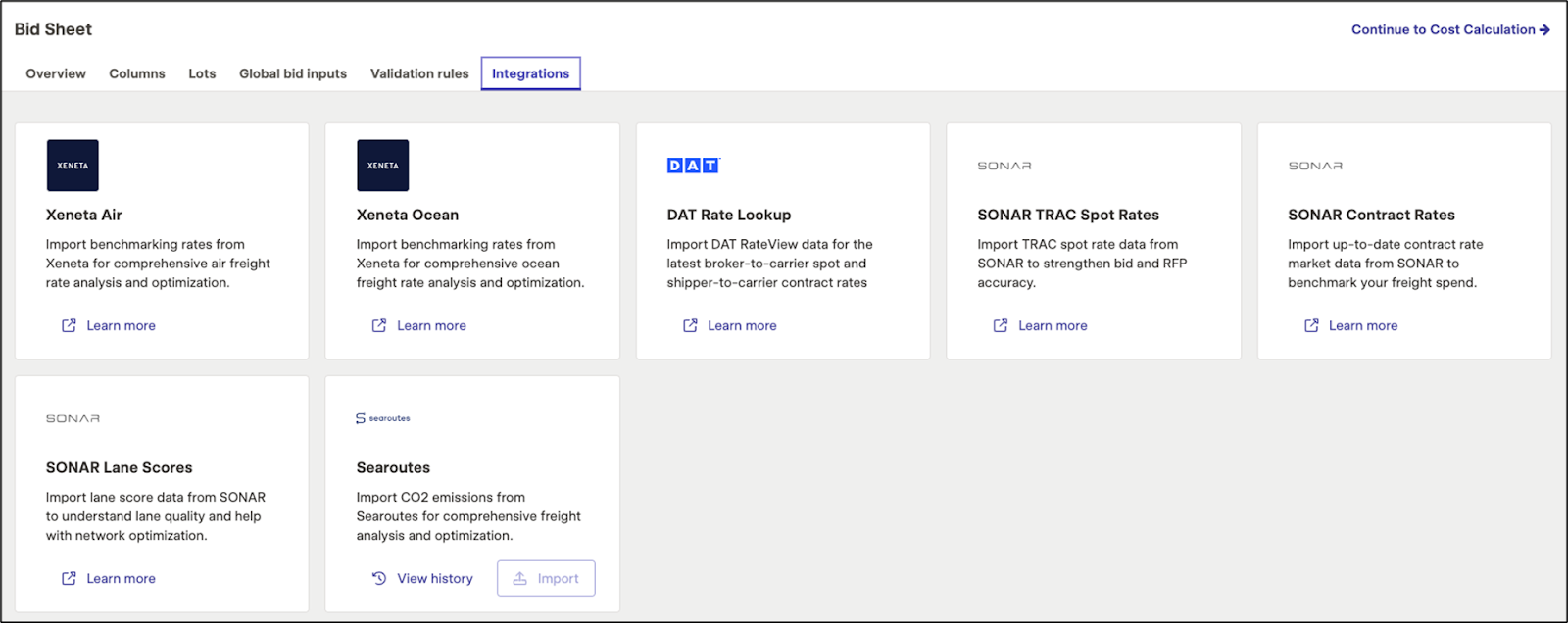Select the Validation rules tab
This screenshot has height=623, width=1568.
[x=419, y=73]
